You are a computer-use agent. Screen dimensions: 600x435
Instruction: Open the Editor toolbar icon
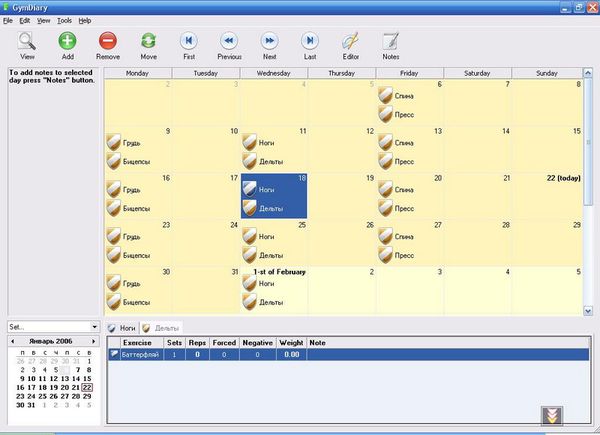point(351,41)
